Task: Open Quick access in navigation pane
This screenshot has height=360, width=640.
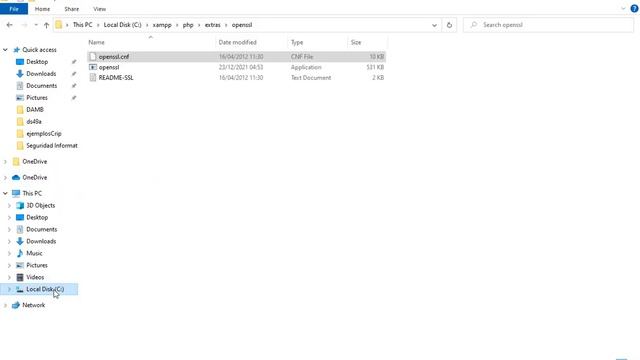Action: coord(39,50)
